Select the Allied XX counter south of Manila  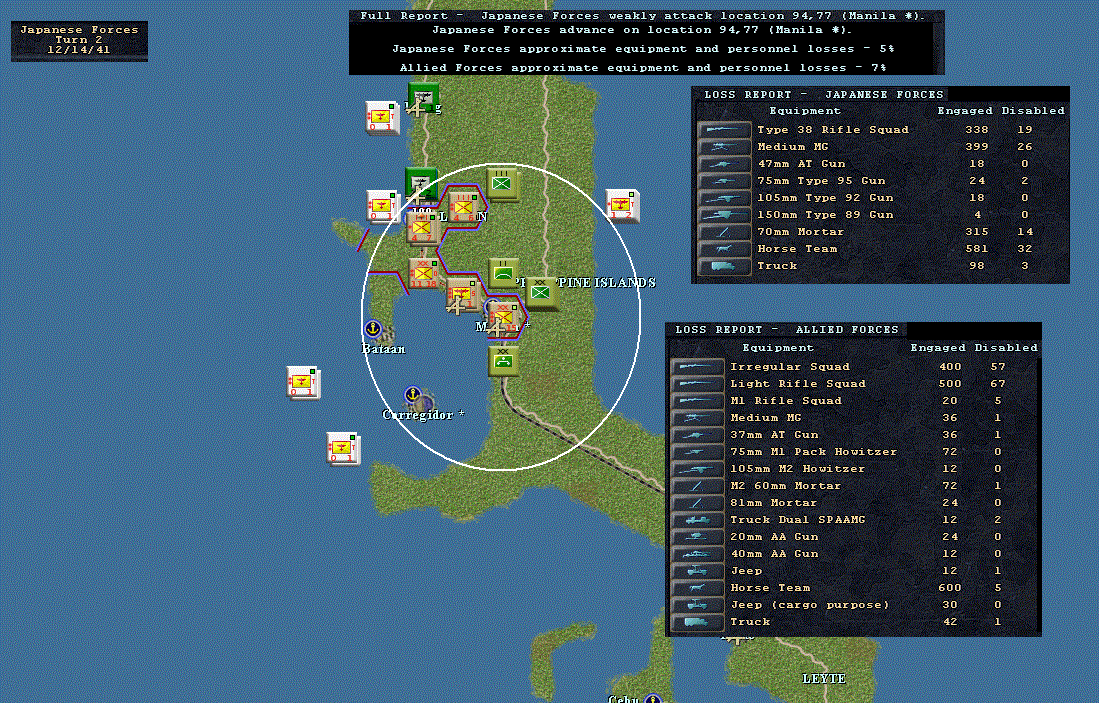coord(503,362)
